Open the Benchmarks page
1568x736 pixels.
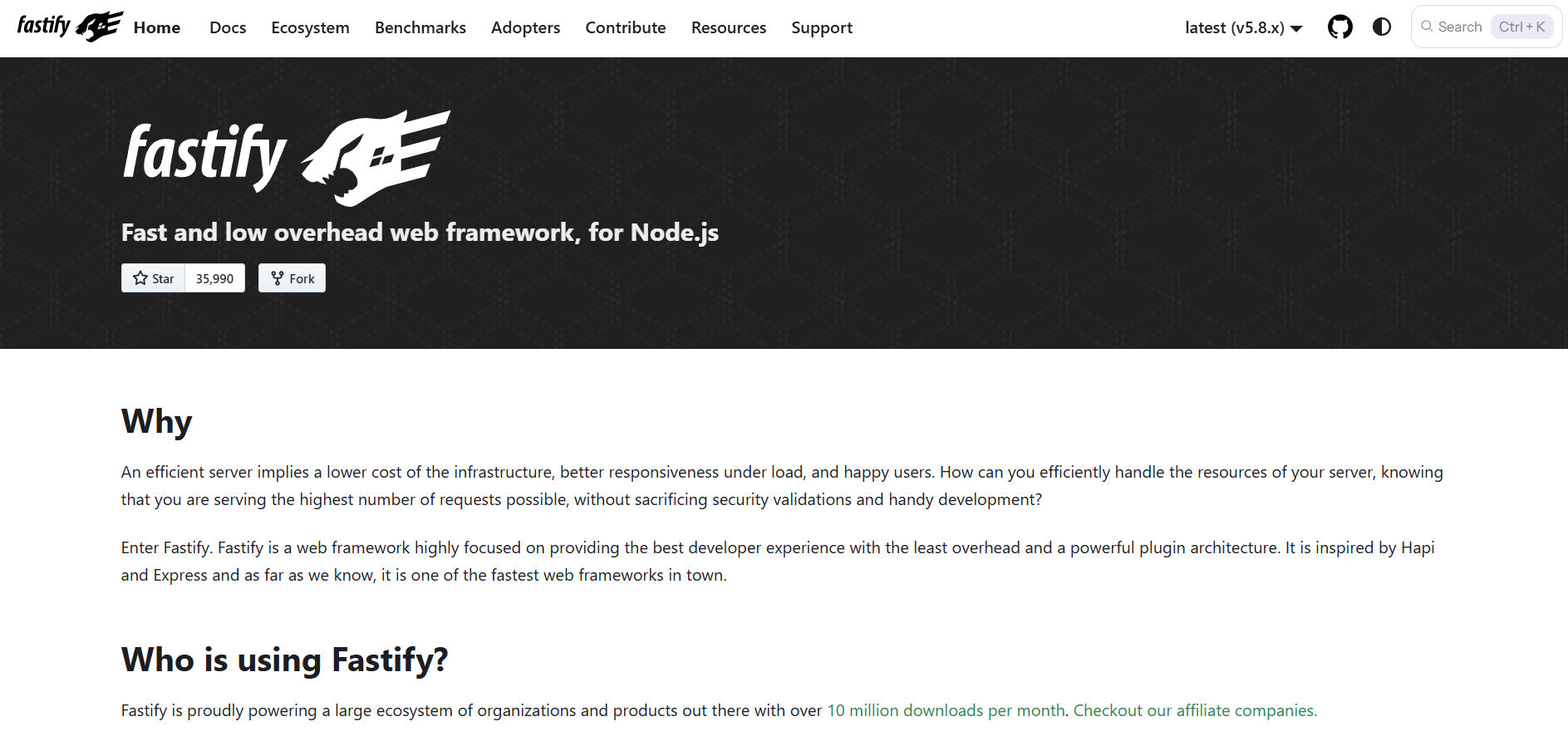tap(420, 27)
